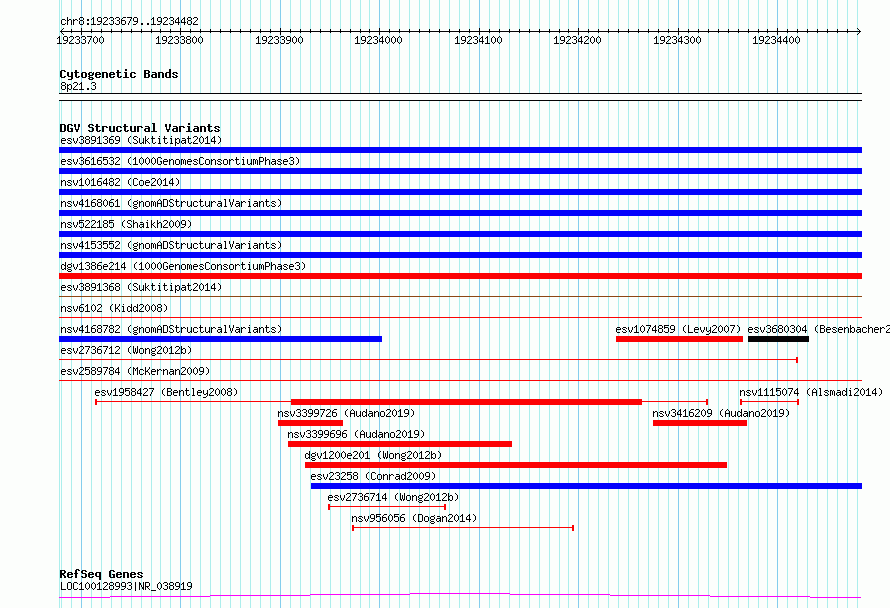Click the 19233800 ruler coordinate
The image size is (890, 608).
click(179, 40)
